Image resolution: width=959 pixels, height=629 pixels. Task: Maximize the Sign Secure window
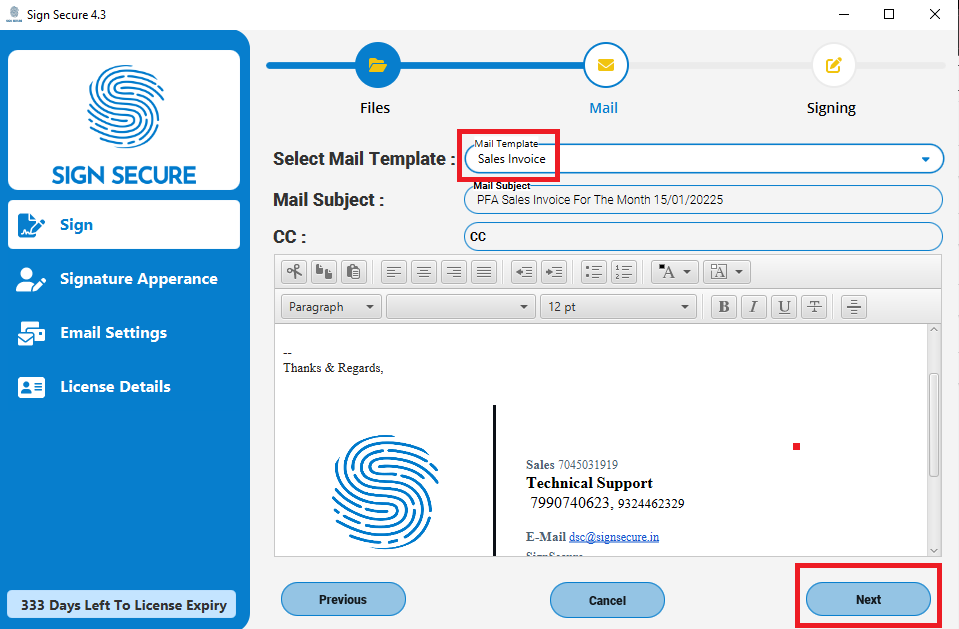click(889, 14)
